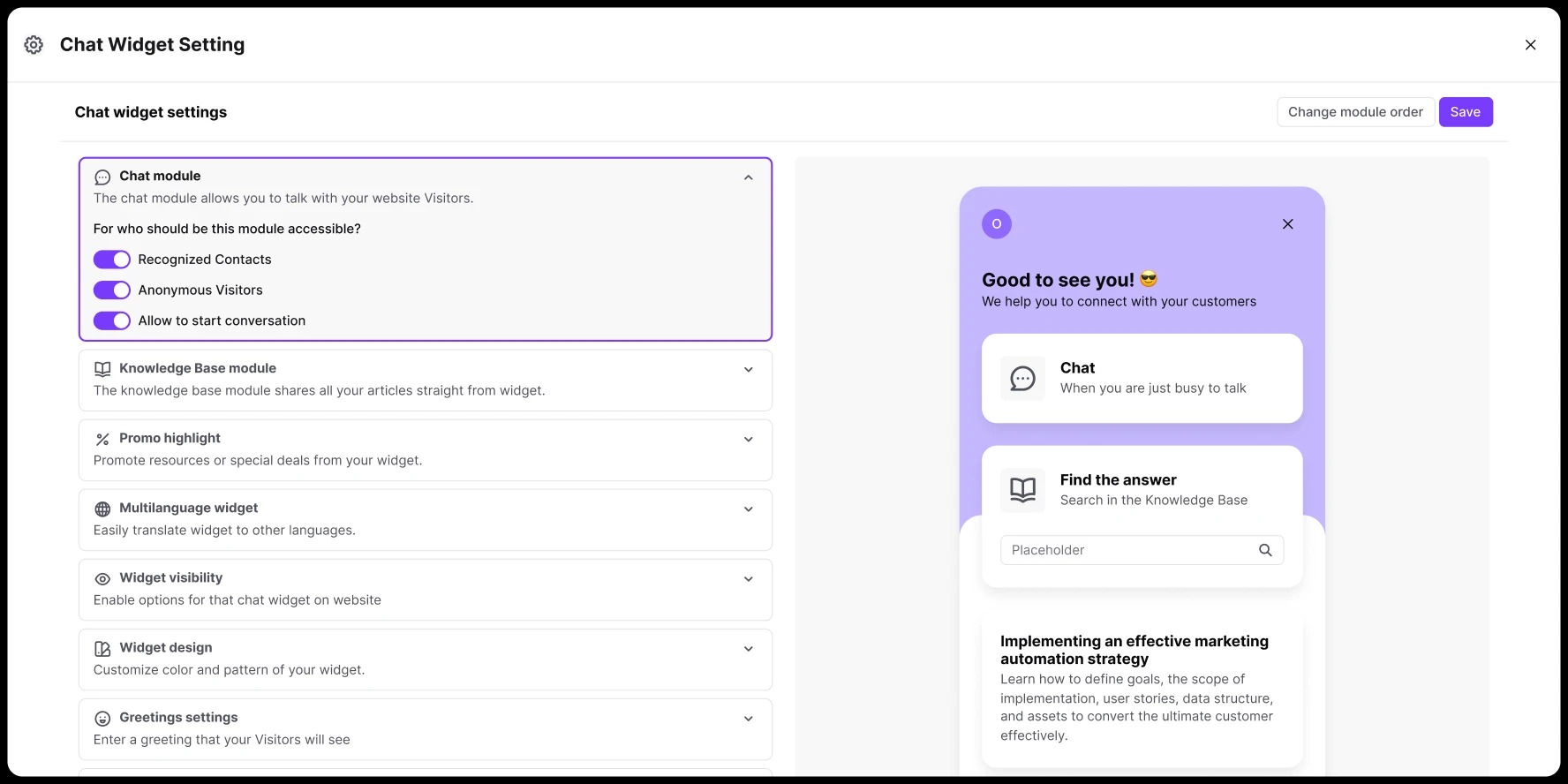This screenshot has width=1568, height=784.
Task: Click the Promo highlight title text
Action: 170,438
